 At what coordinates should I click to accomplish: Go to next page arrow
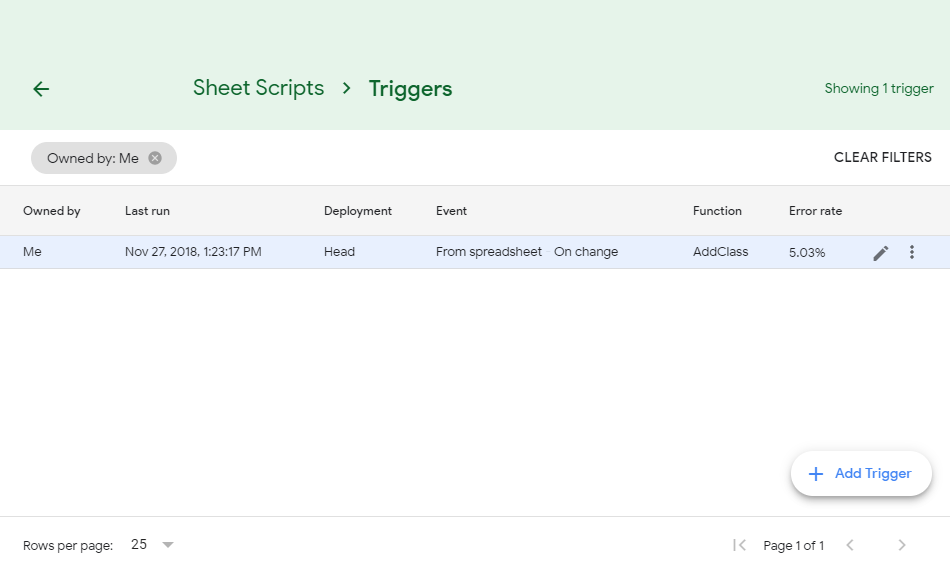pos(902,545)
